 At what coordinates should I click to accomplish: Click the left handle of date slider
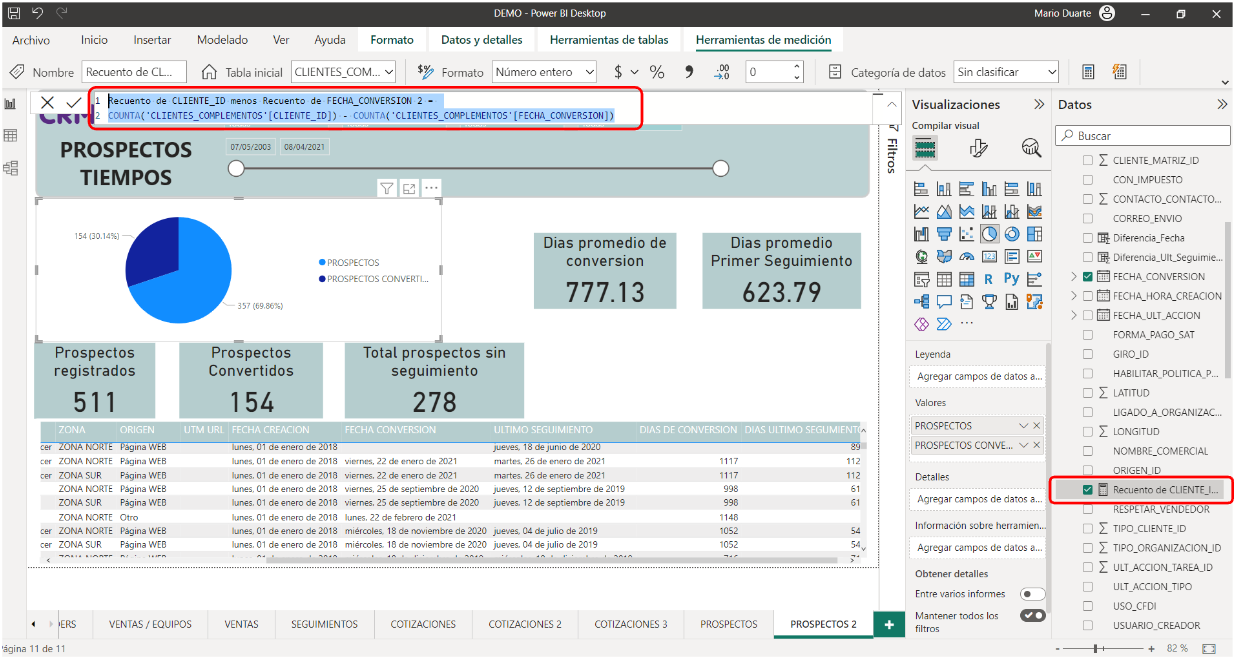pos(236,169)
